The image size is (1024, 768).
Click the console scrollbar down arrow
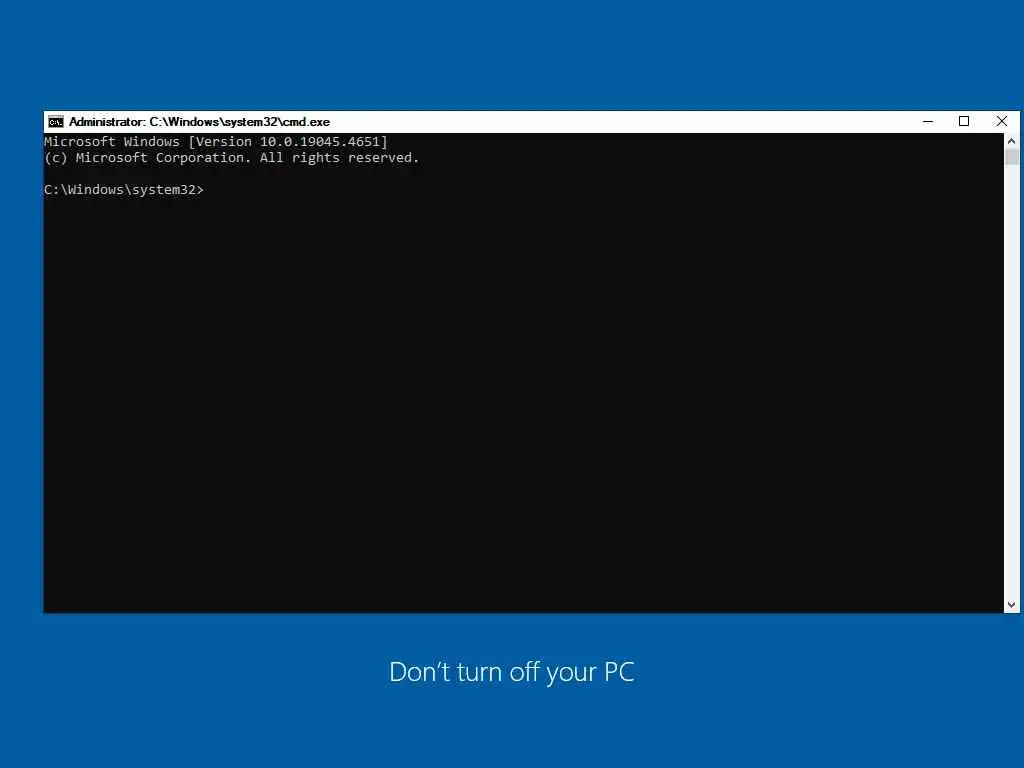point(1012,605)
